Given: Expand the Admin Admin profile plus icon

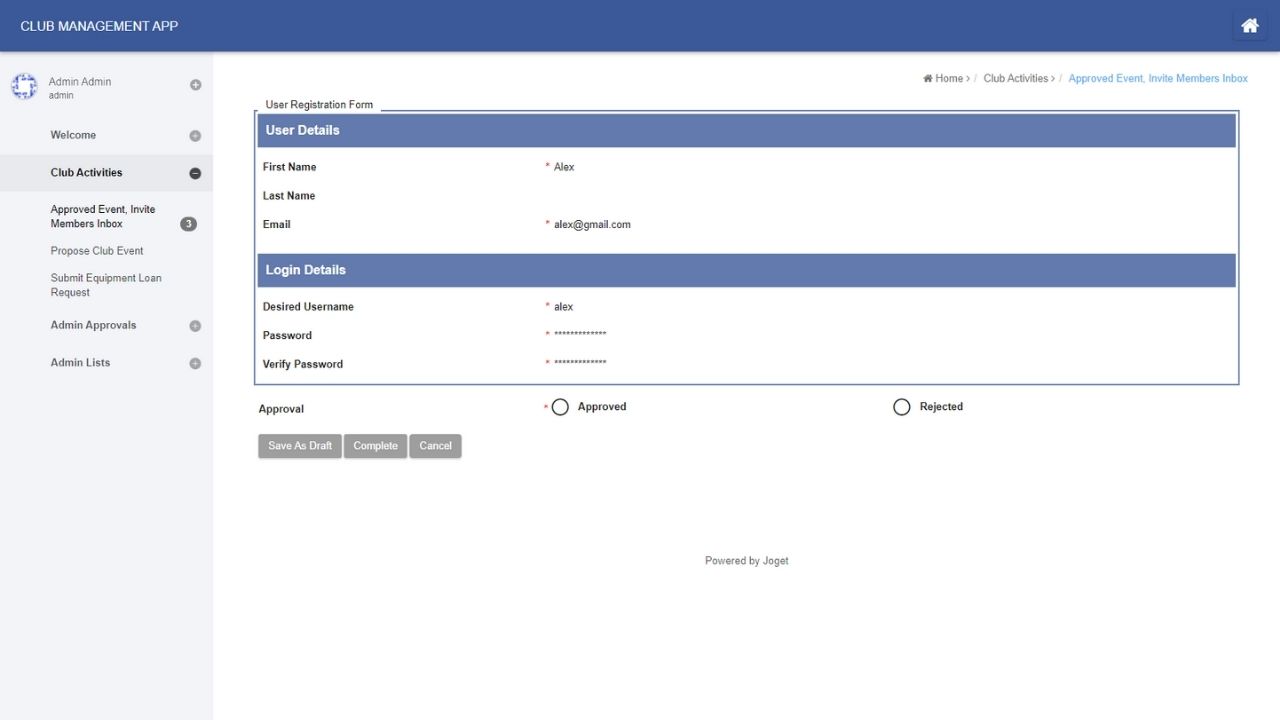Looking at the screenshot, I should click(196, 85).
